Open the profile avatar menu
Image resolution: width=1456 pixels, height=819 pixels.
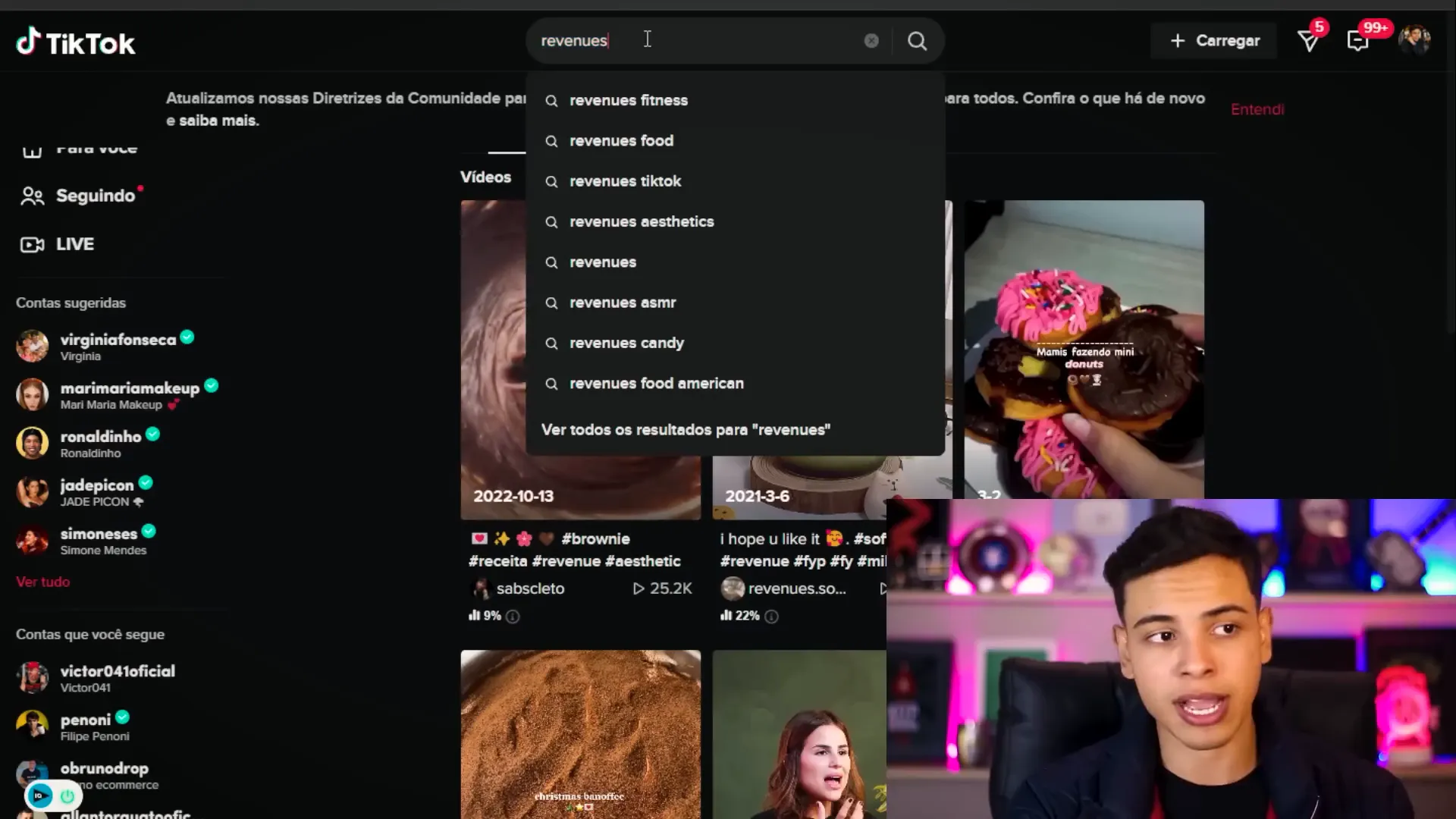1414,40
